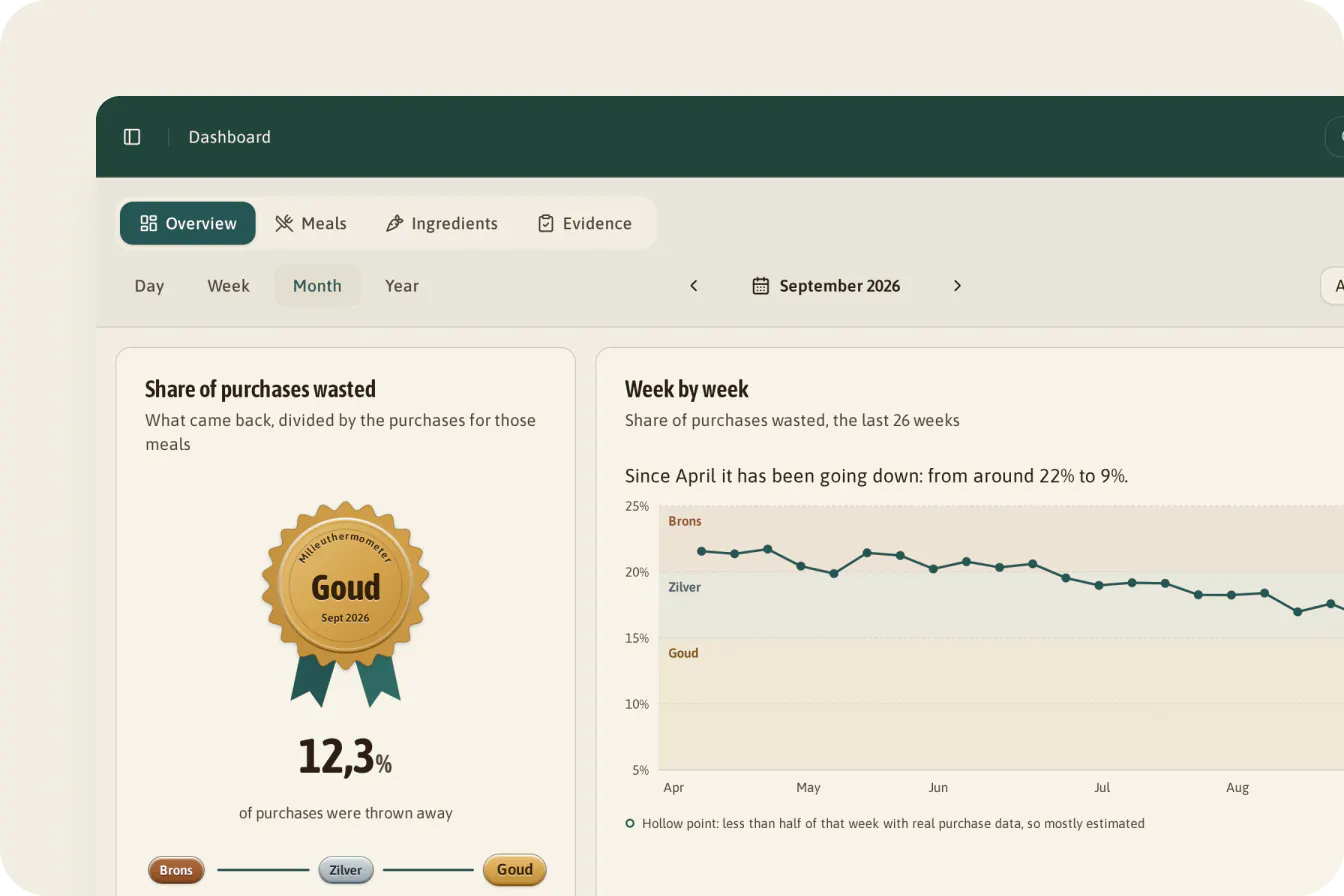1344x896 pixels.
Task: Select the Week period view
Action: (228, 286)
